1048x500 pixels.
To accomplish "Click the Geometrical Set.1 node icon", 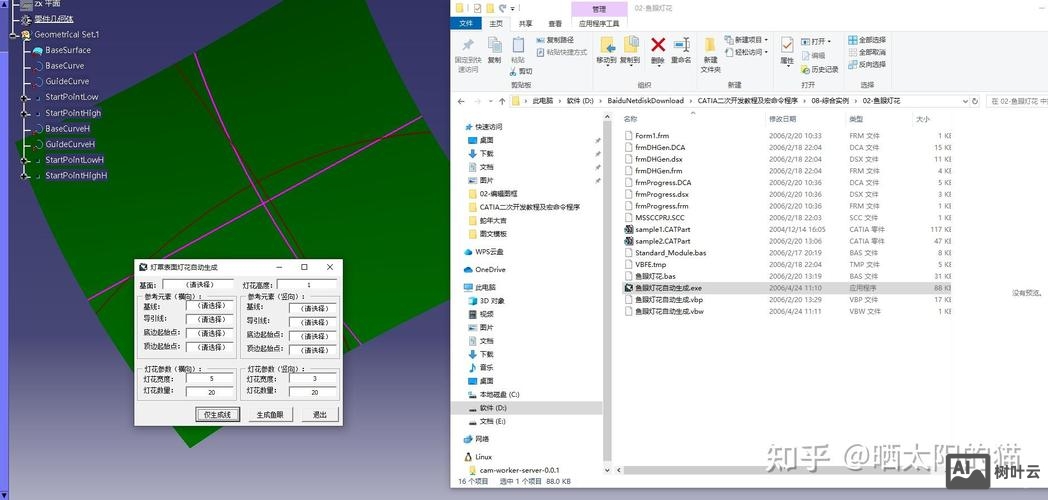I will click(26, 34).
